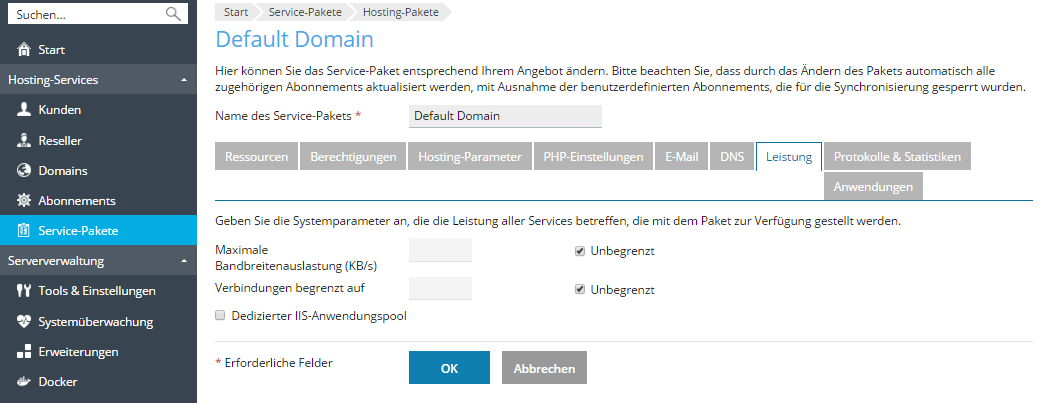1044x403 pixels.
Task: Select the E-Mail tab
Action: point(681,157)
